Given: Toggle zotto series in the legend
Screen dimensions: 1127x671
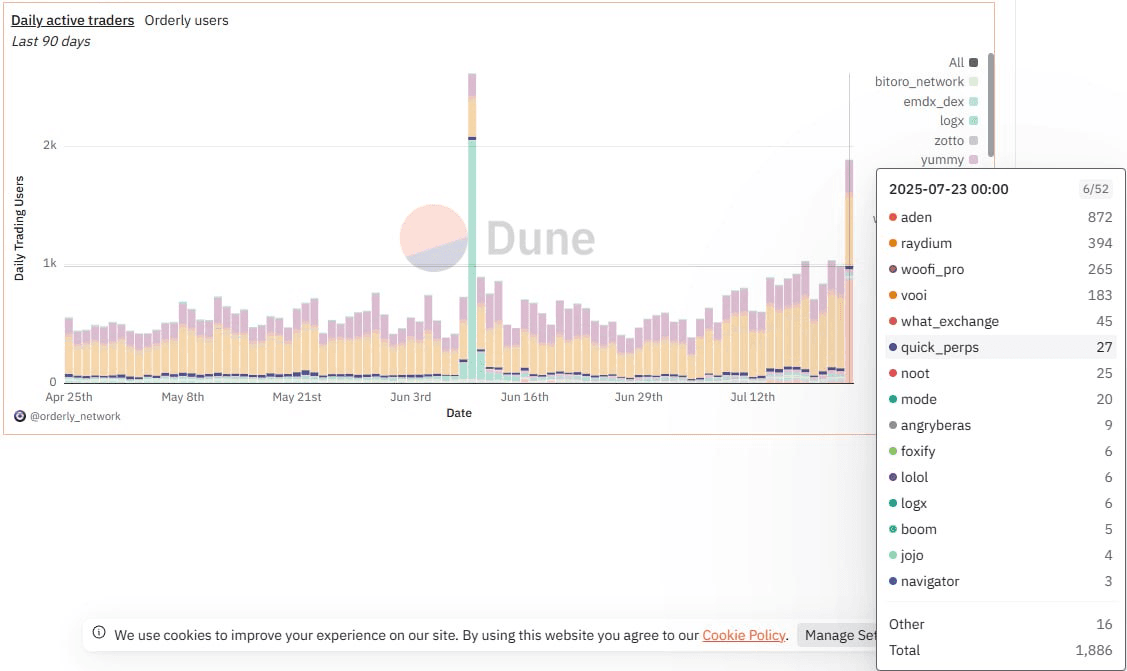Looking at the screenshot, I should point(955,141).
